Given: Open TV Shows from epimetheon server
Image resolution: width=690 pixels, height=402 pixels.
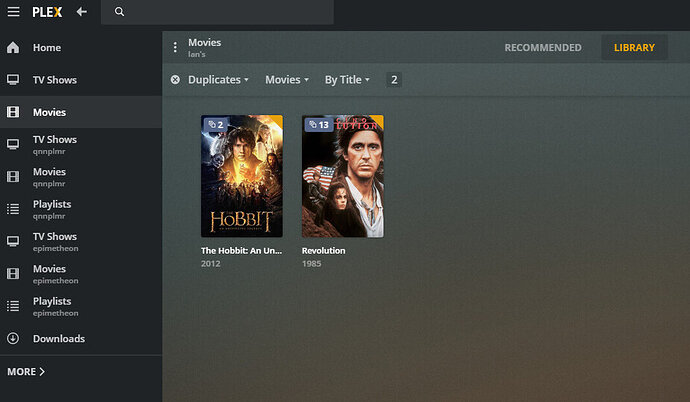Looking at the screenshot, I should 81,241.
